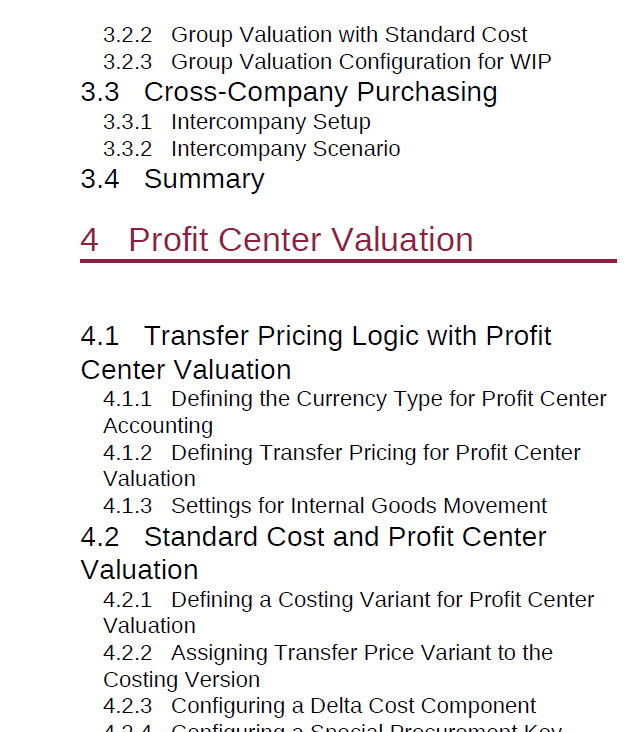
Task: Click the 3.3 section number
Action: (100, 92)
